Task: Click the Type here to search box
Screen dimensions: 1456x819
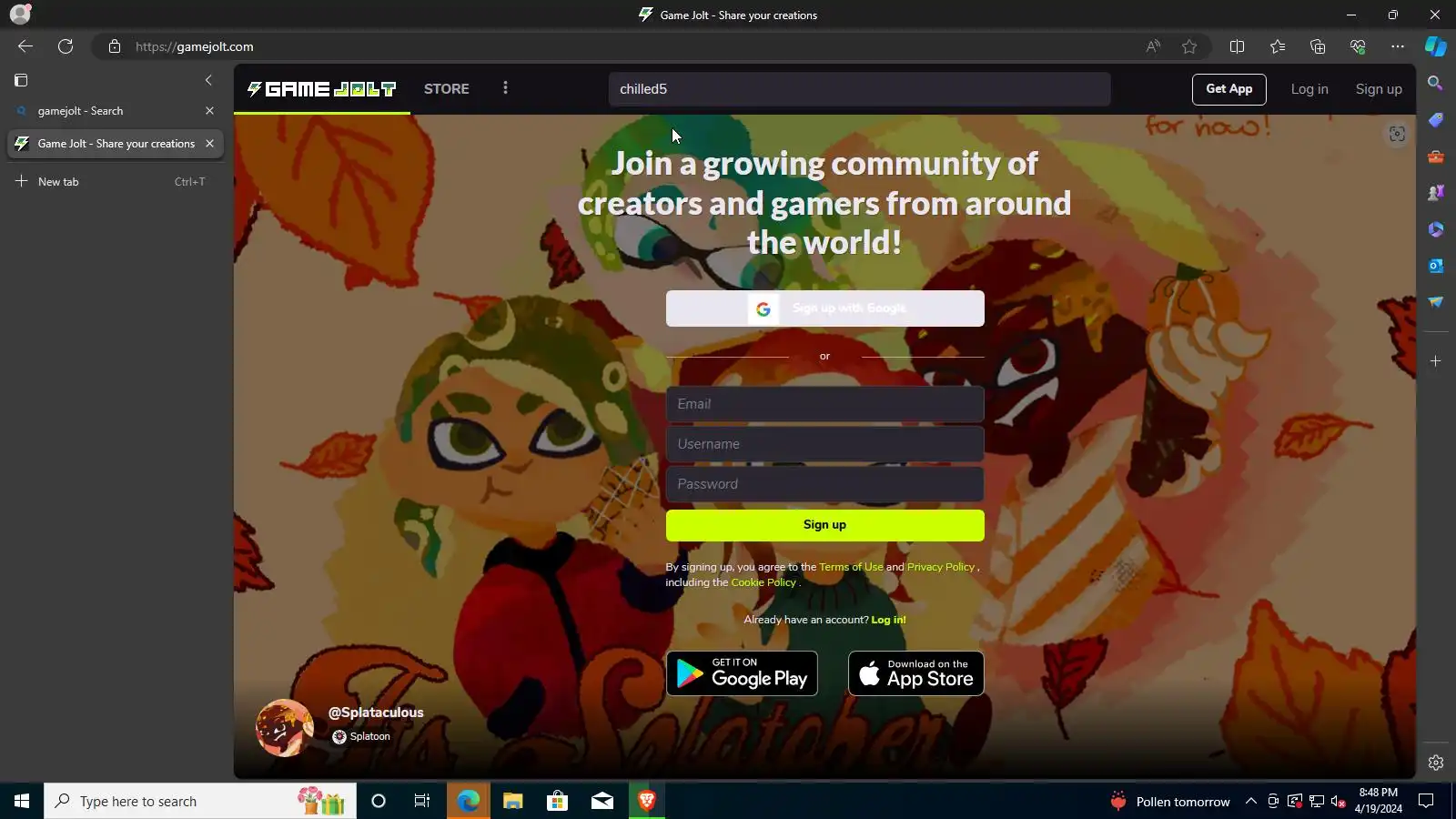Action: [200, 801]
